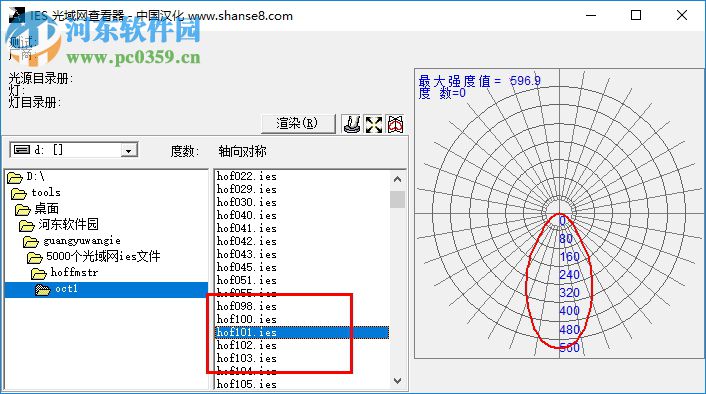Select the 桌面 folder
706x394 pixels.
click(x=37, y=209)
